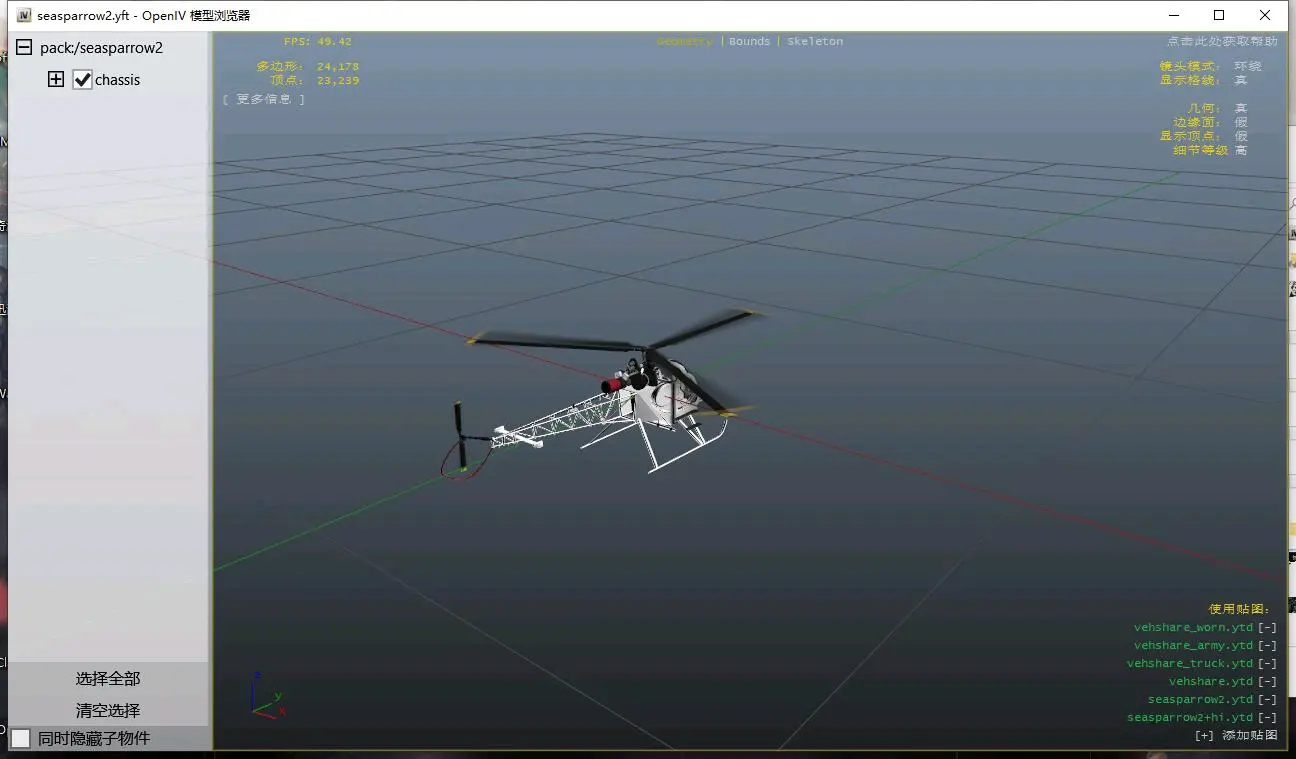This screenshot has width=1296, height=759.
Task: Remove vehshare_worn.ytd via its [-] icon
Action: point(1267,628)
